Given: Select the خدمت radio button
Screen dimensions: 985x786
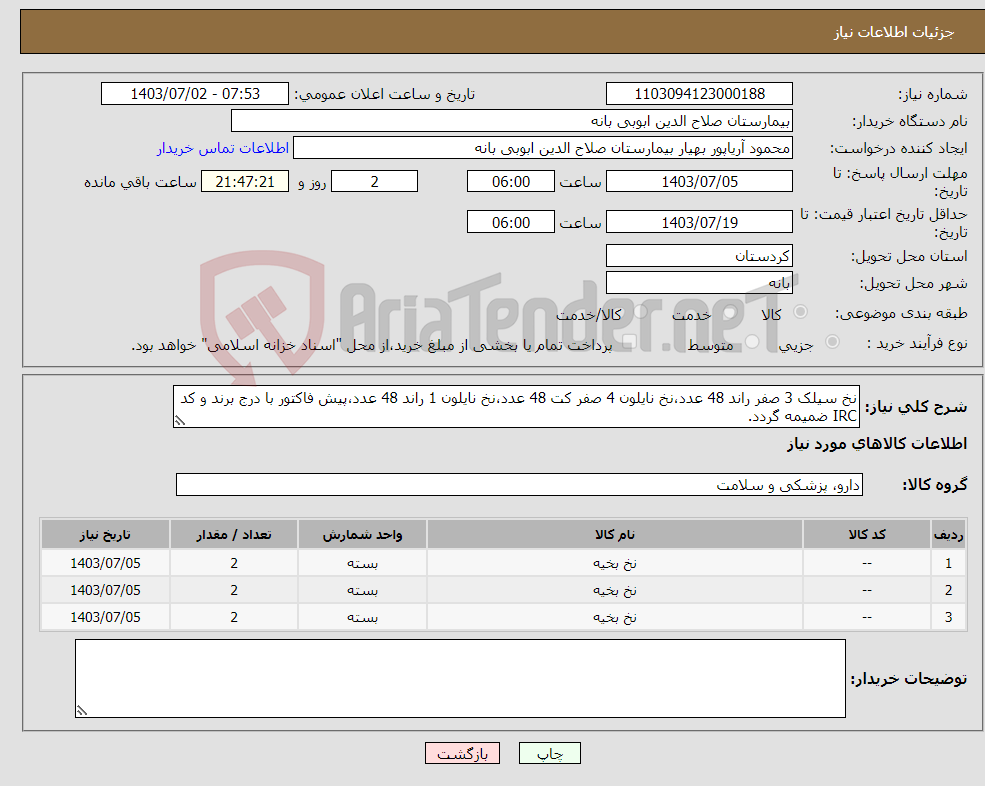Looking at the screenshot, I should 729,312.
